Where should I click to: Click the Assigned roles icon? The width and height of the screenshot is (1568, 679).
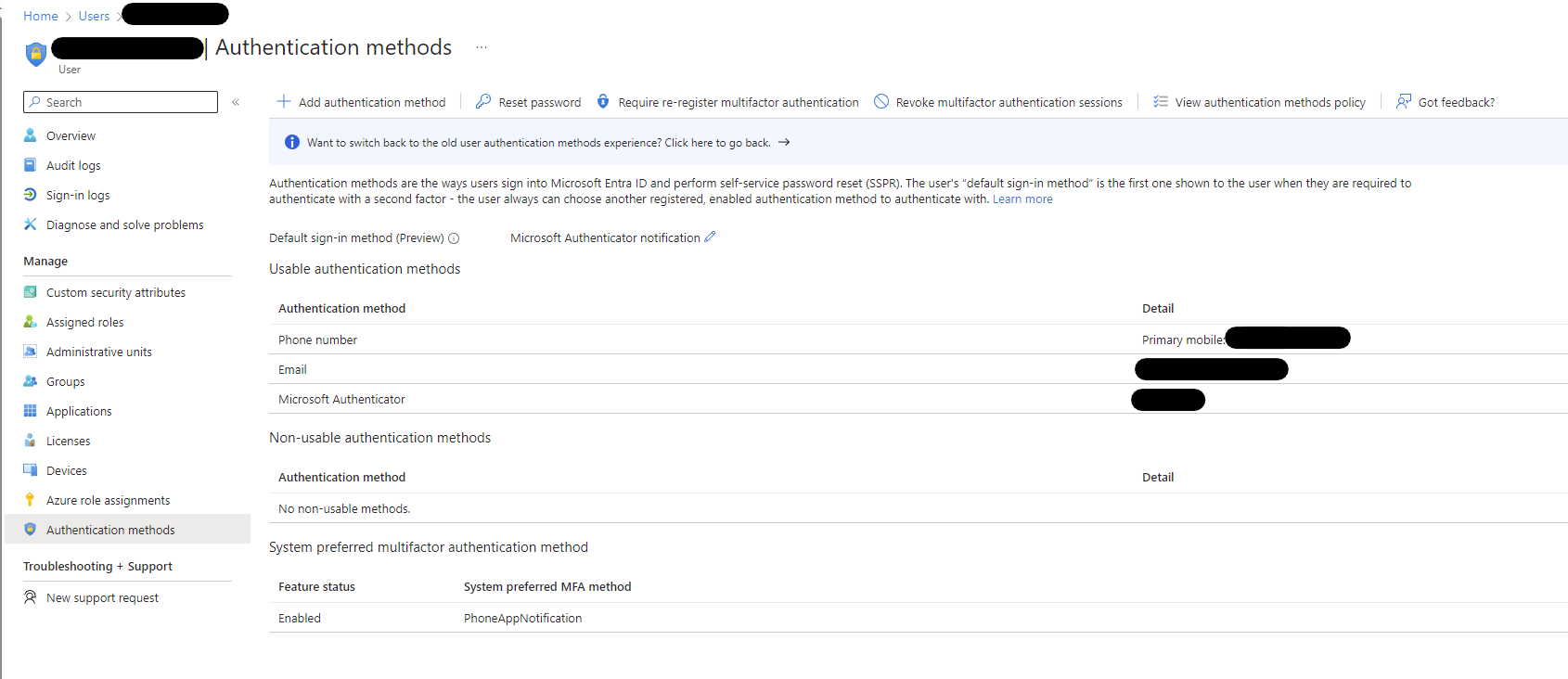click(31, 322)
